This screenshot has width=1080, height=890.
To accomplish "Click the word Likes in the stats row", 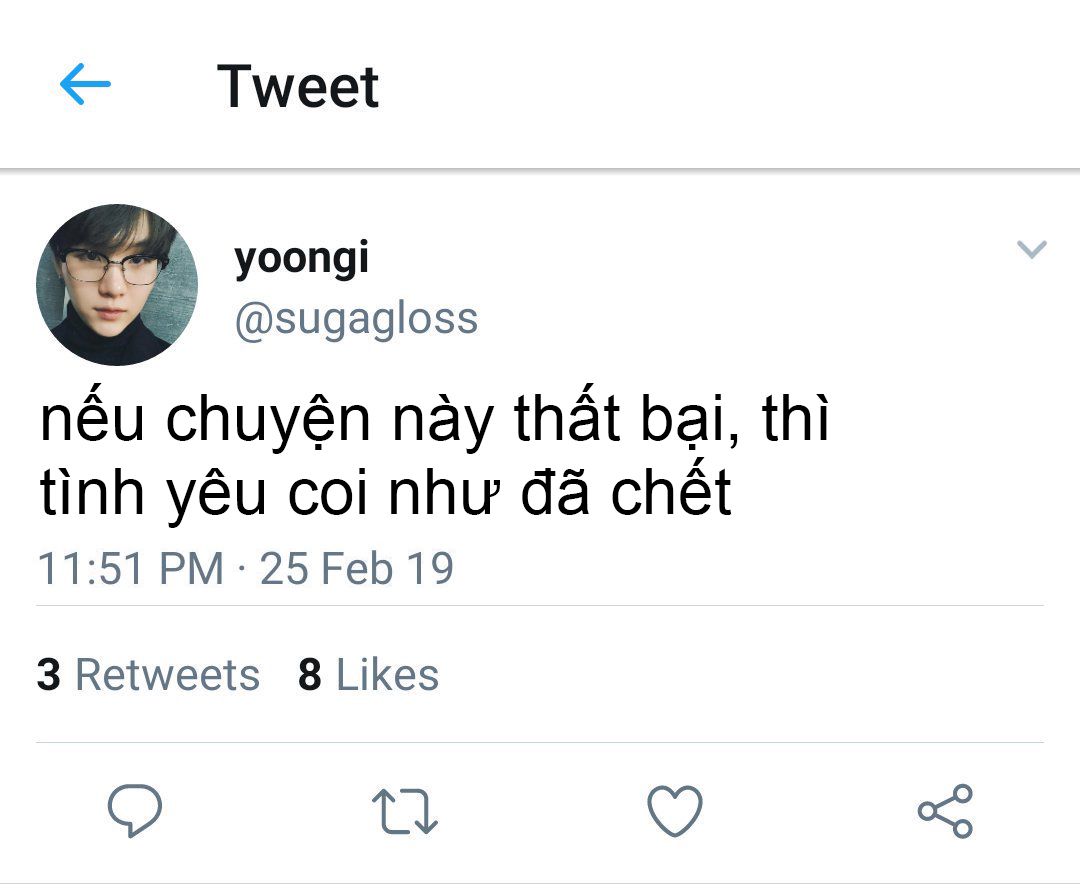I will tap(387, 675).
